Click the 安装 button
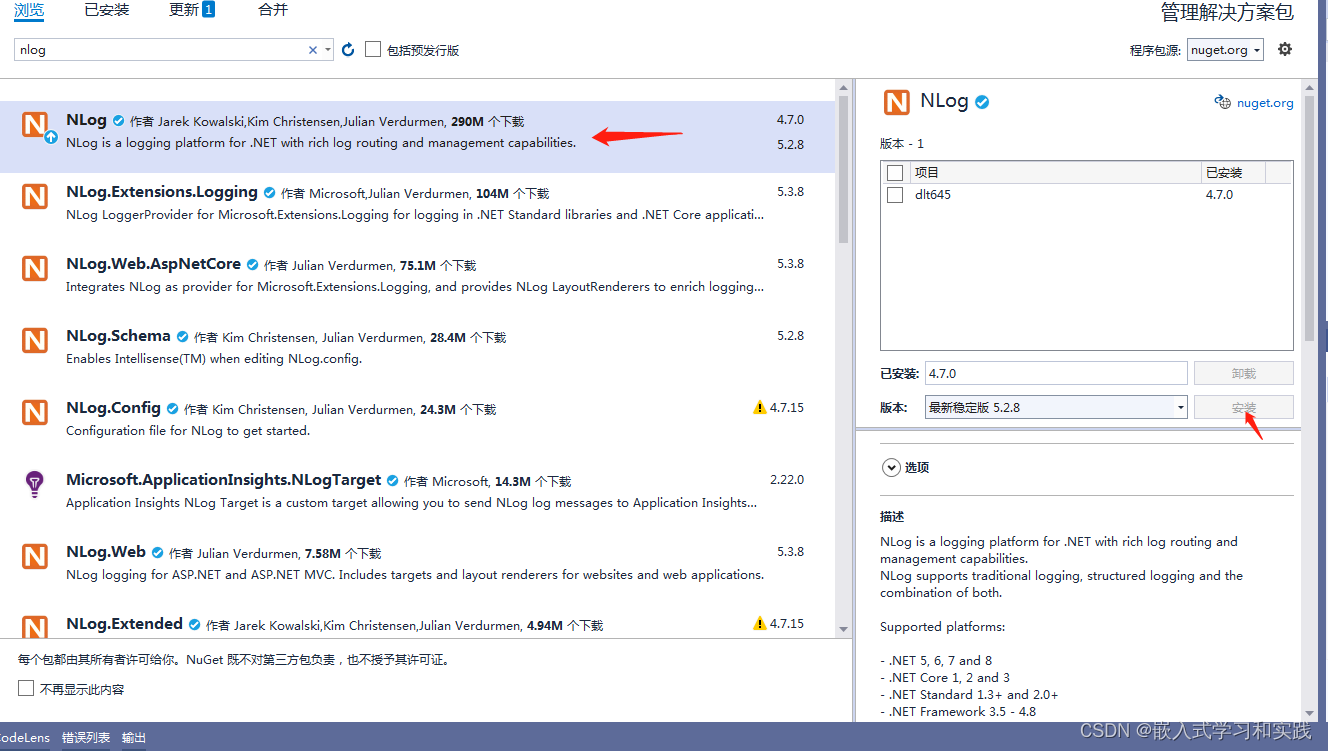 click(x=1243, y=407)
